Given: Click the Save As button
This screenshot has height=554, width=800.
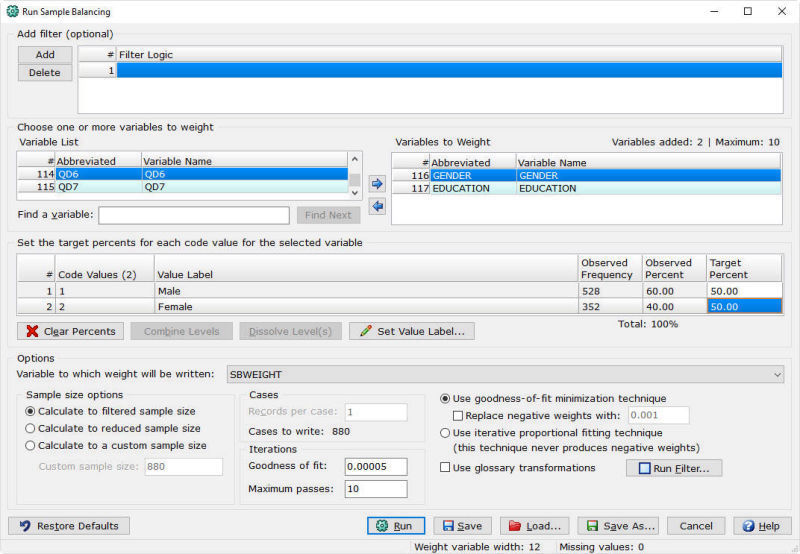Looking at the screenshot, I should tap(618, 526).
